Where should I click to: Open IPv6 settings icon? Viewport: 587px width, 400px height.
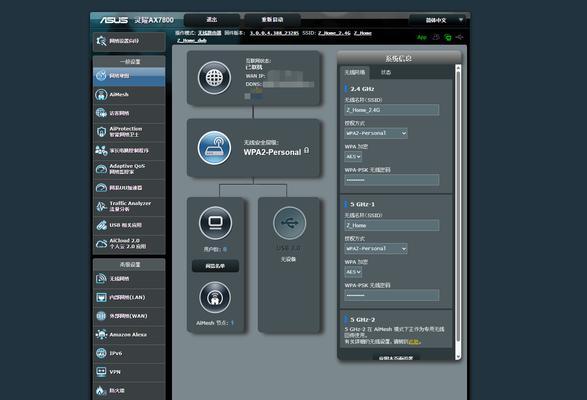click(101, 353)
